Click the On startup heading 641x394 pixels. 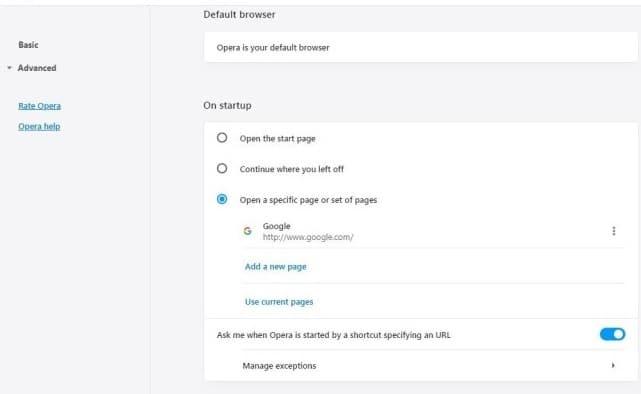pyautogui.click(x=227, y=105)
